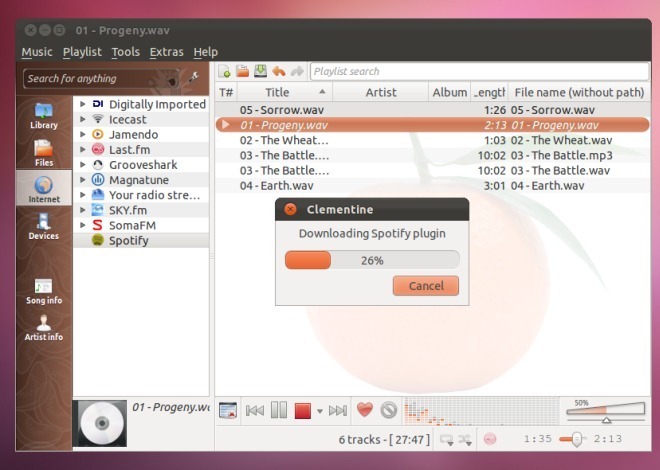The image size is (660, 470).
Task: Expand Digitally Imported tree node
Action: point(83,104)
